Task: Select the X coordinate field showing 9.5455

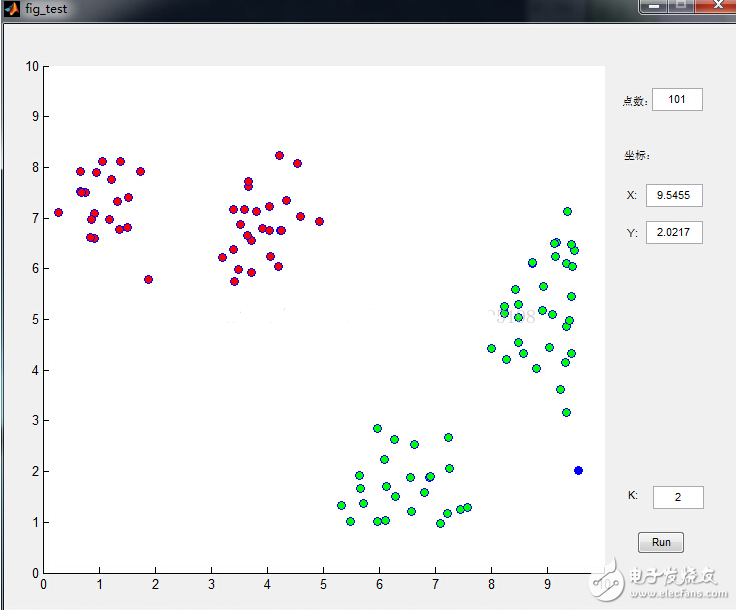Action: pos(674,195)
